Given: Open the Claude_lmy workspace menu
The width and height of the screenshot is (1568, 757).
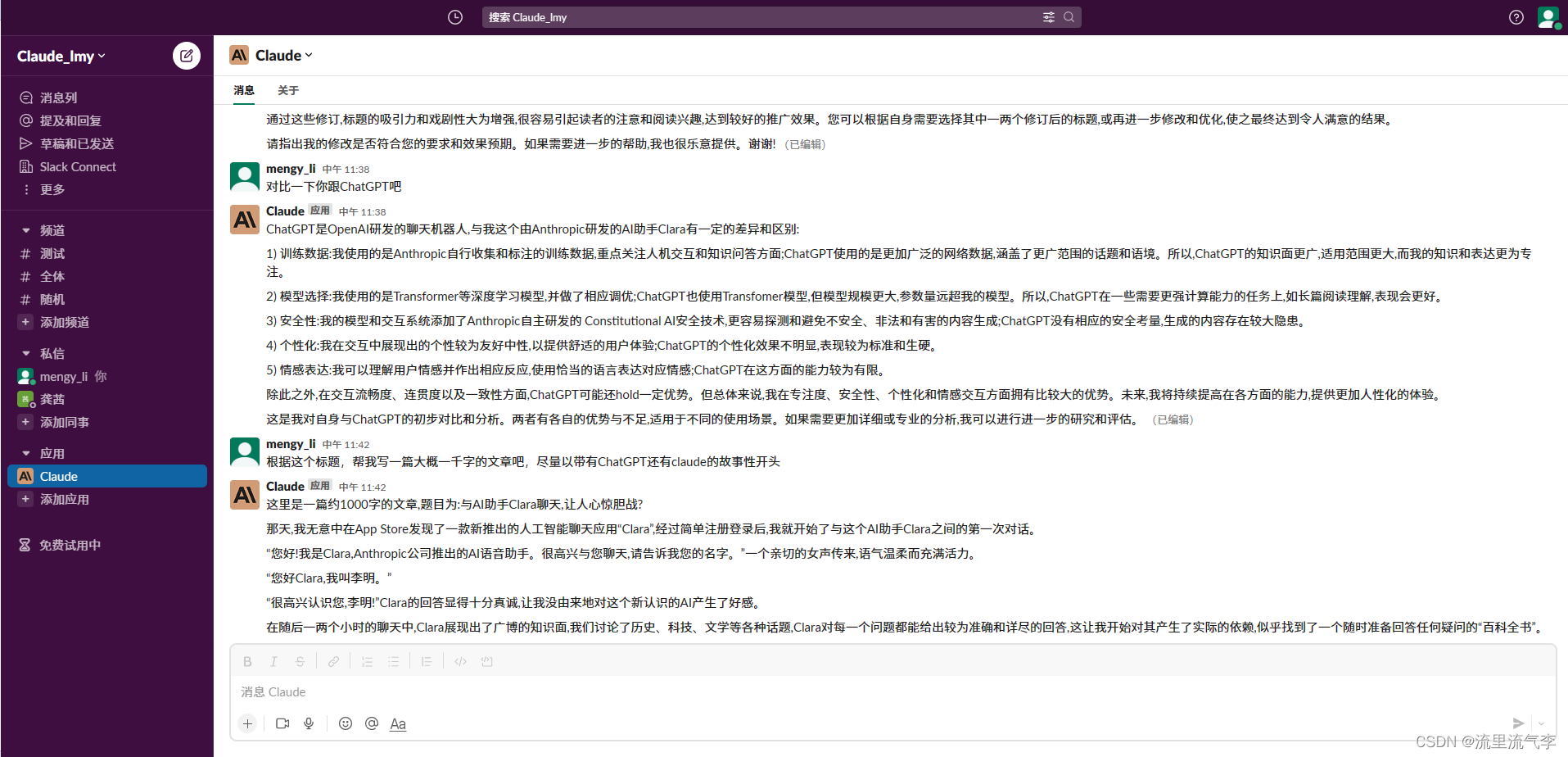Looking at the screenshot, I should pyautogui.click(x=61, y=57).
